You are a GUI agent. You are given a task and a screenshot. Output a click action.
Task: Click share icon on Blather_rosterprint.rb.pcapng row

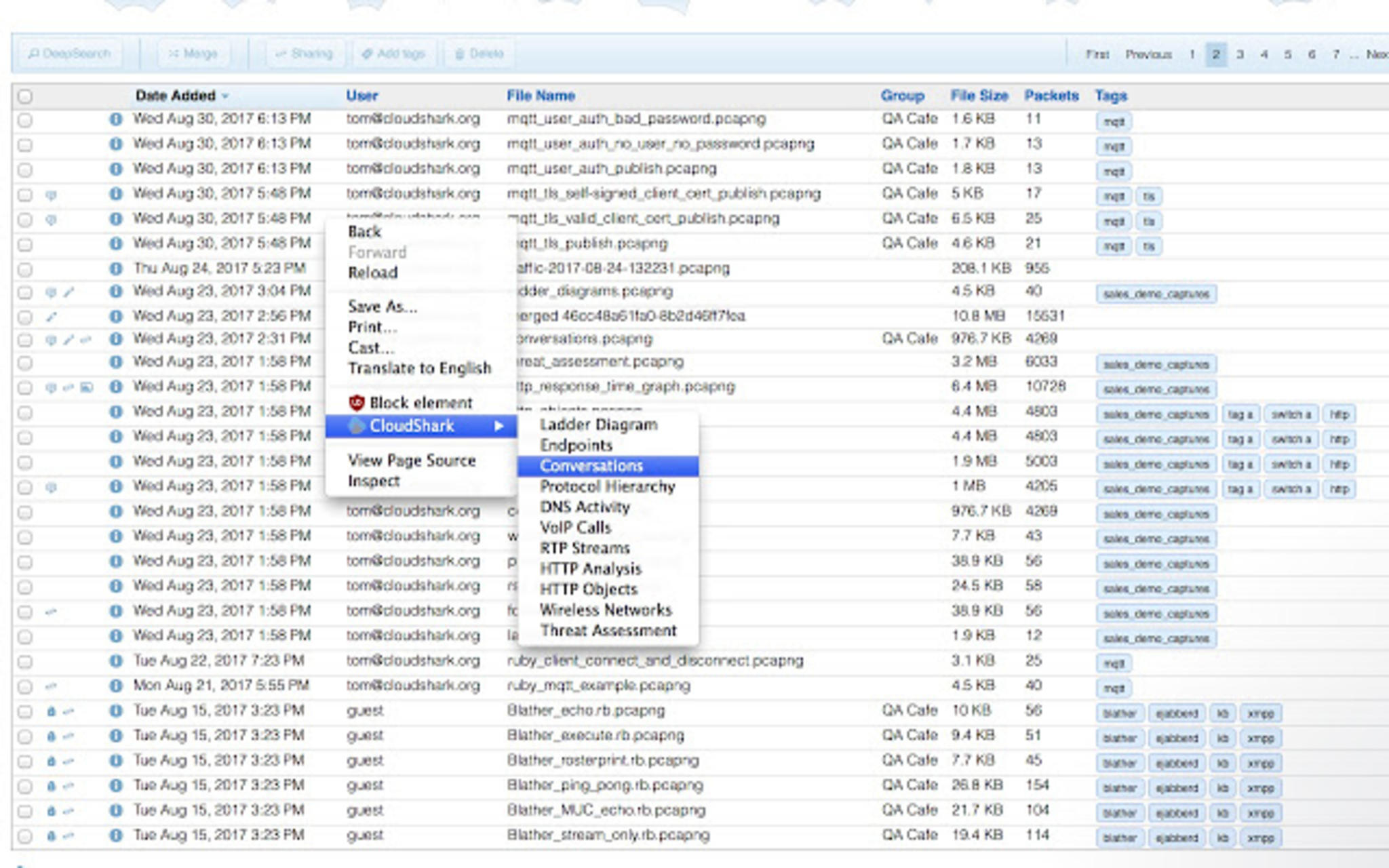click(x=68, y=762)
